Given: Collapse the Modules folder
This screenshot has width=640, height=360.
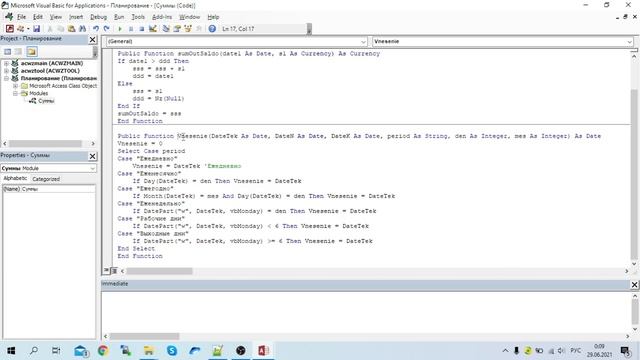Looking at the screenshot, I should click(16, 93).
